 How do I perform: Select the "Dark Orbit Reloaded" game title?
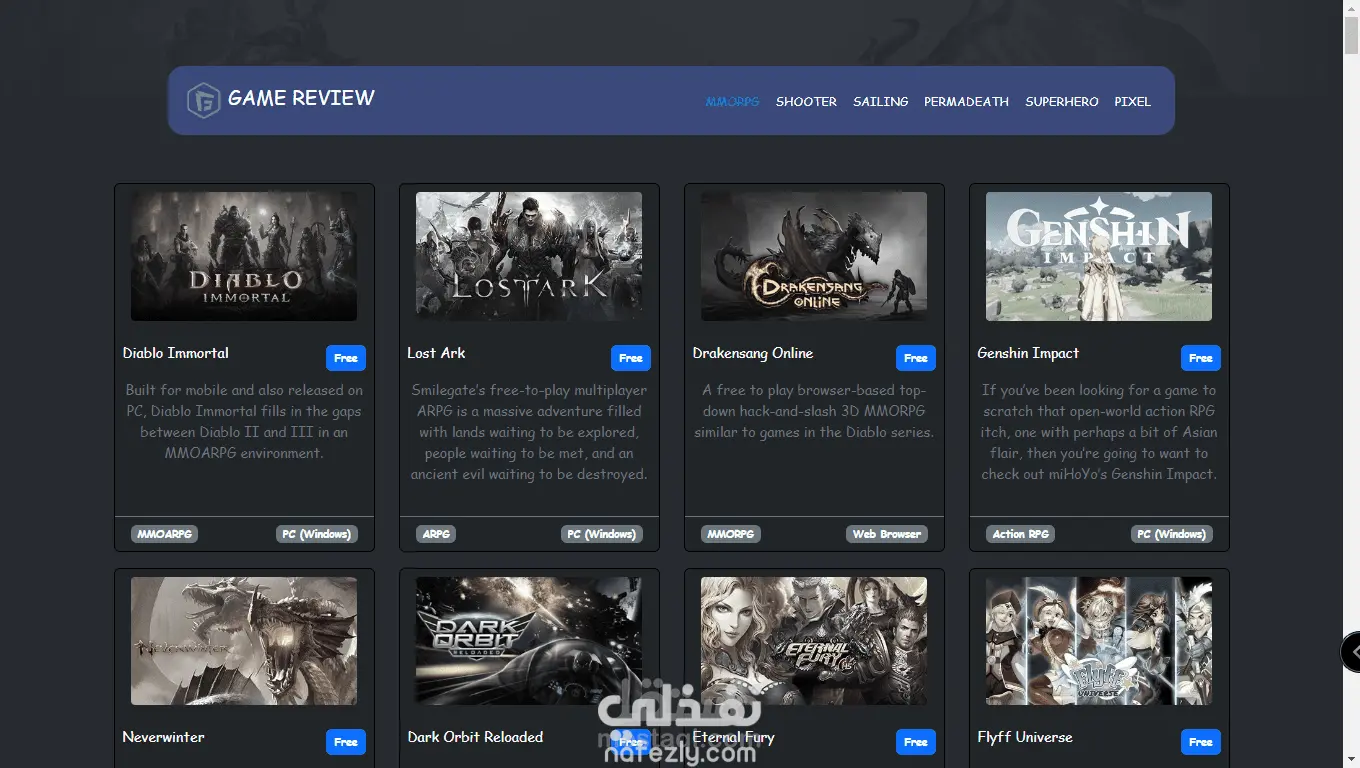click(x=475, y=737)
